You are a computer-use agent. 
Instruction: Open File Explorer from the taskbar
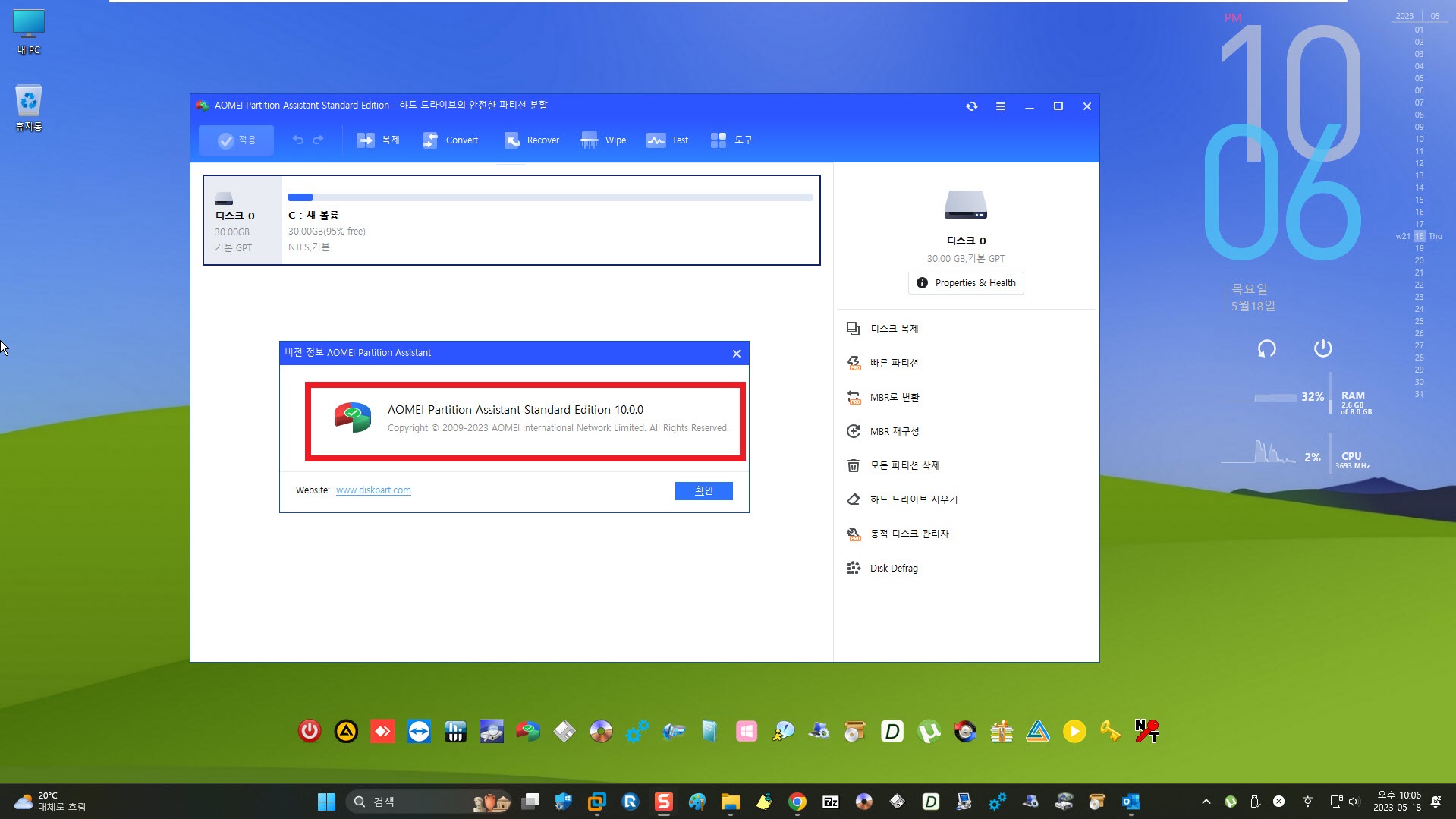coord(731,802)
